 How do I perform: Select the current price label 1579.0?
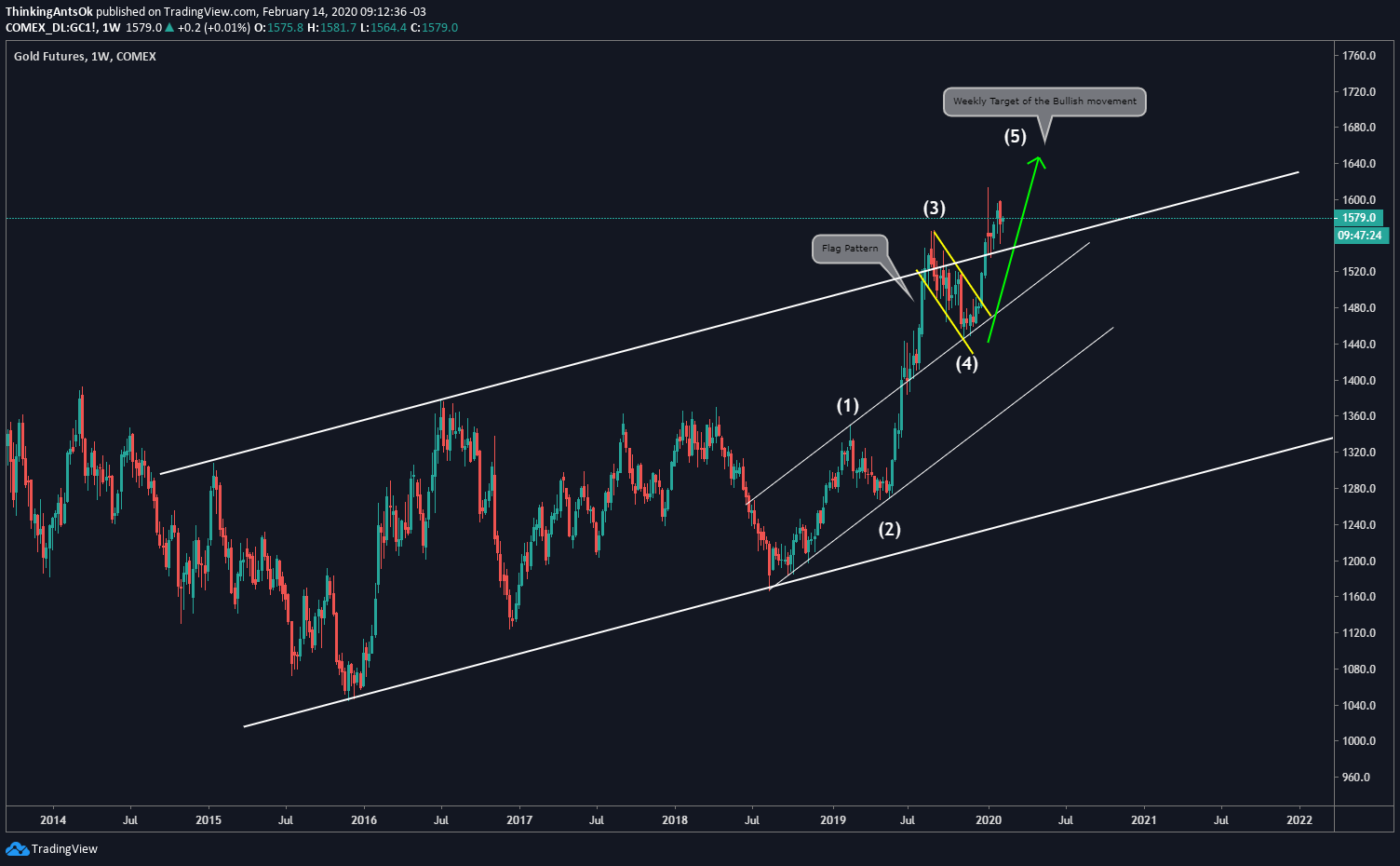tap(1359, 218)
